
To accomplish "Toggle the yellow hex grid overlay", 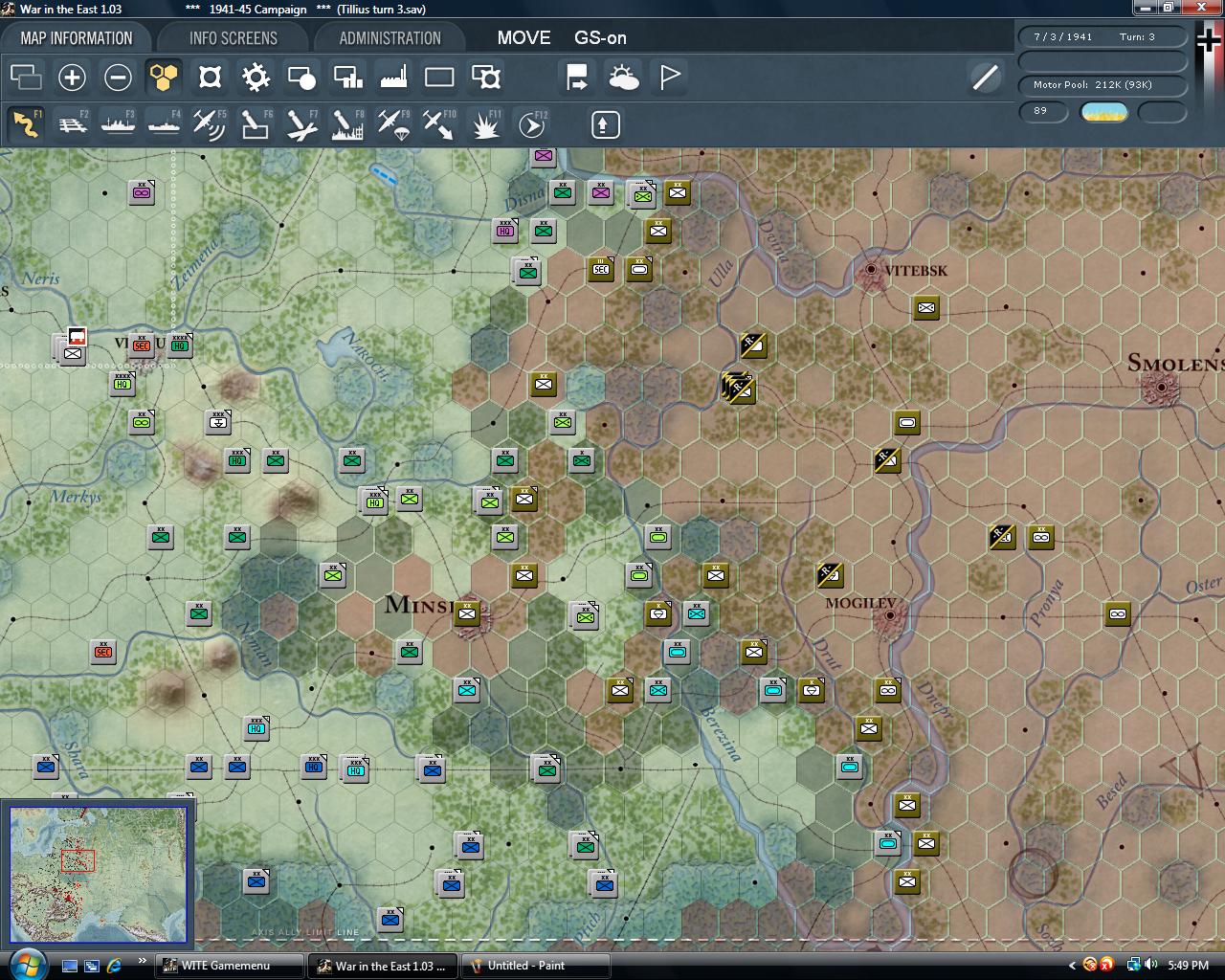I will point(164,78).
